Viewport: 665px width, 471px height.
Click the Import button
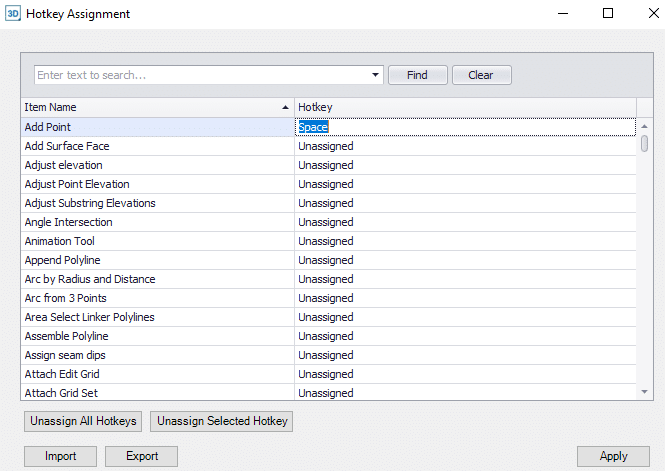[x=60, y=456]
